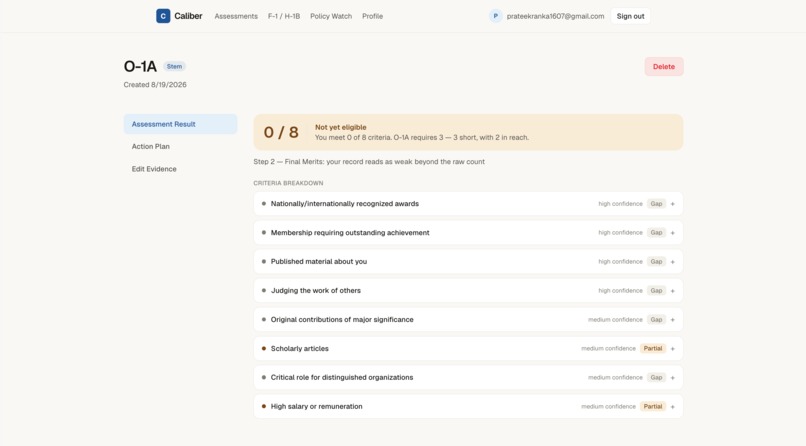This screenshot has height=446, width=806.
Task: Expand Membership requiring outstanding achievement plus
Action: click(672, 233)
